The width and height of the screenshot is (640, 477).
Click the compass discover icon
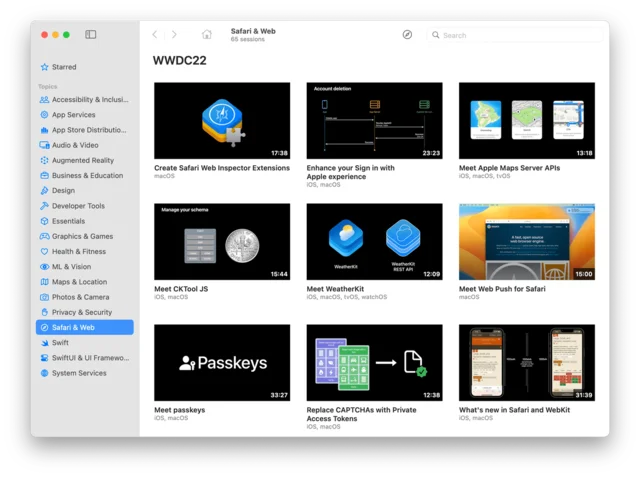[x=407, y=35]
